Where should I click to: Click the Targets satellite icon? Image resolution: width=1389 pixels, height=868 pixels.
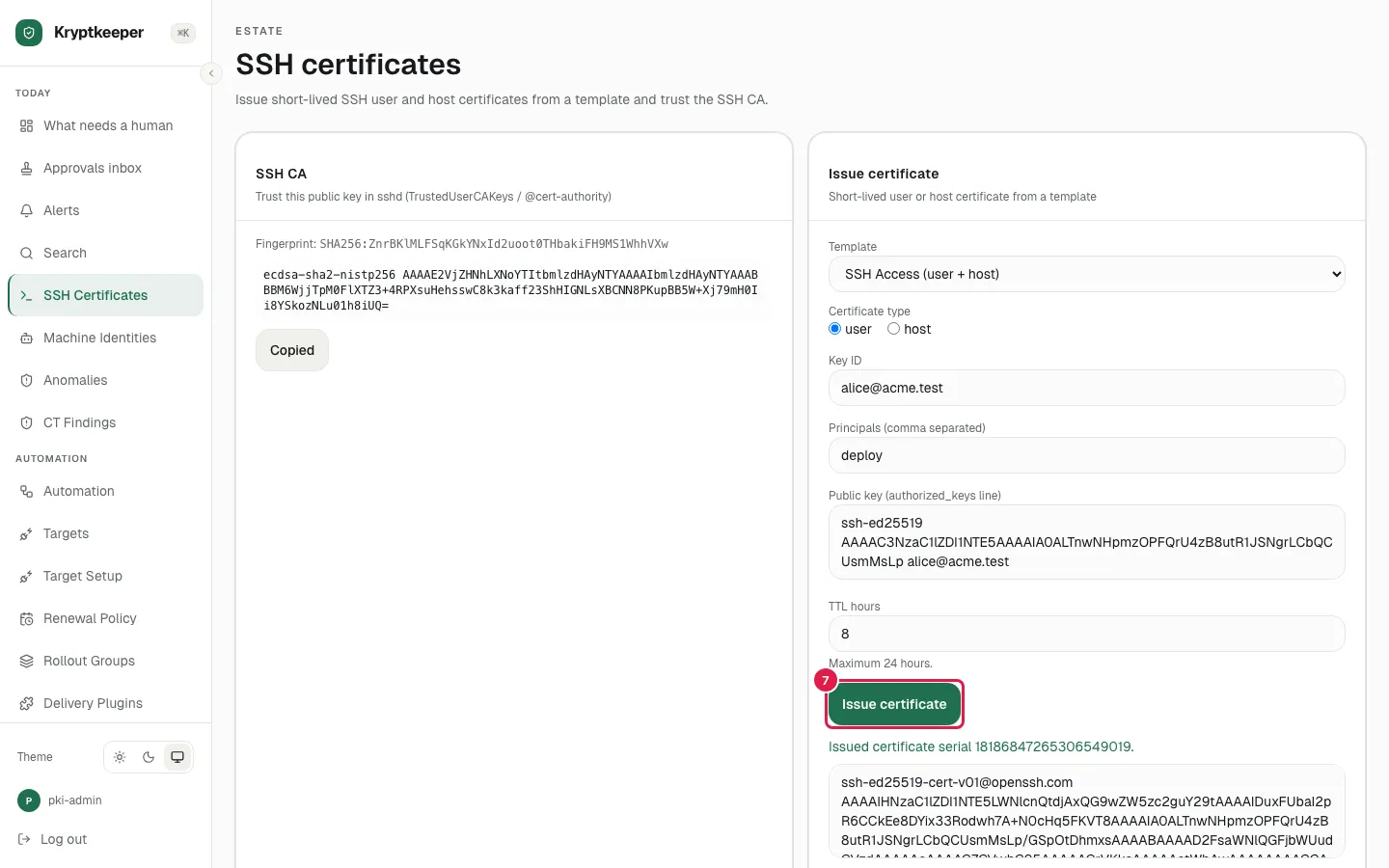click(x=26, y=534)
